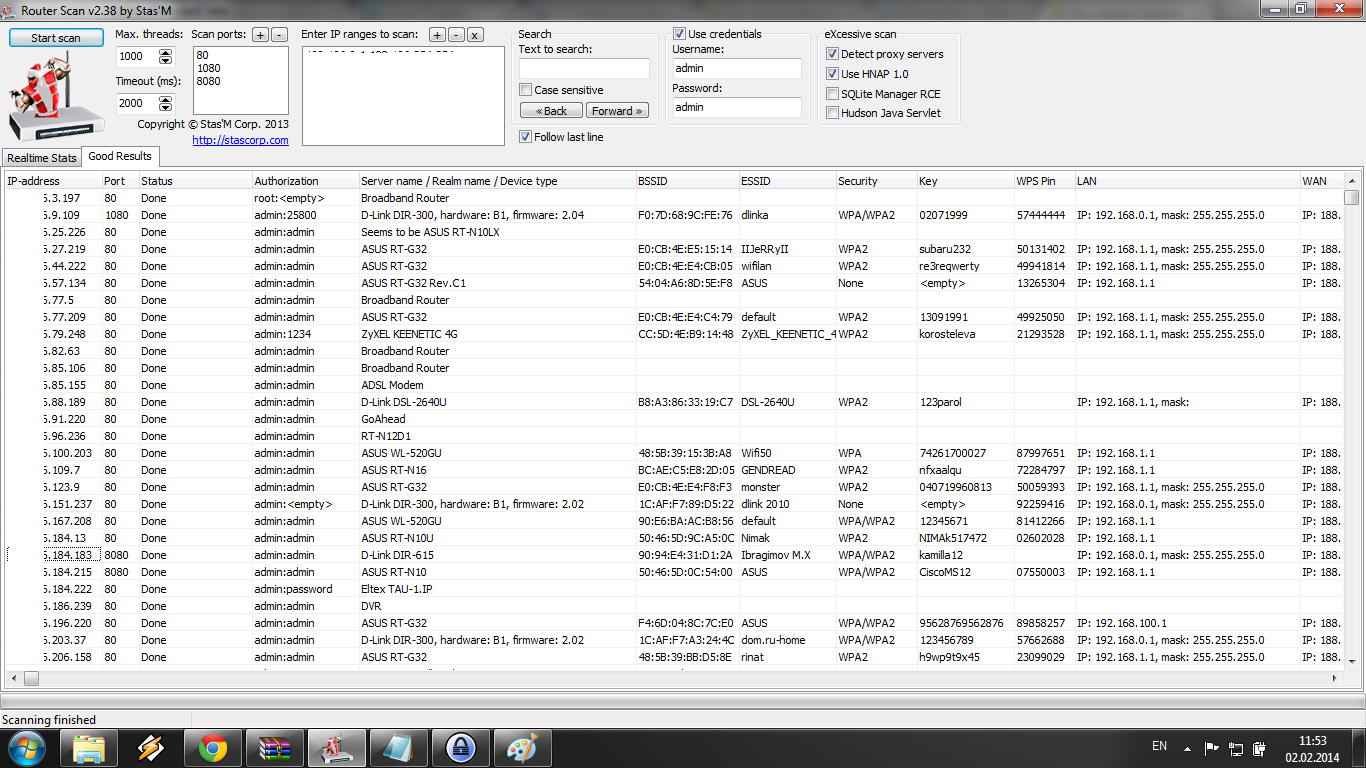Uncheck Follow last line
Screen dimensions: 1366x768
526,137
